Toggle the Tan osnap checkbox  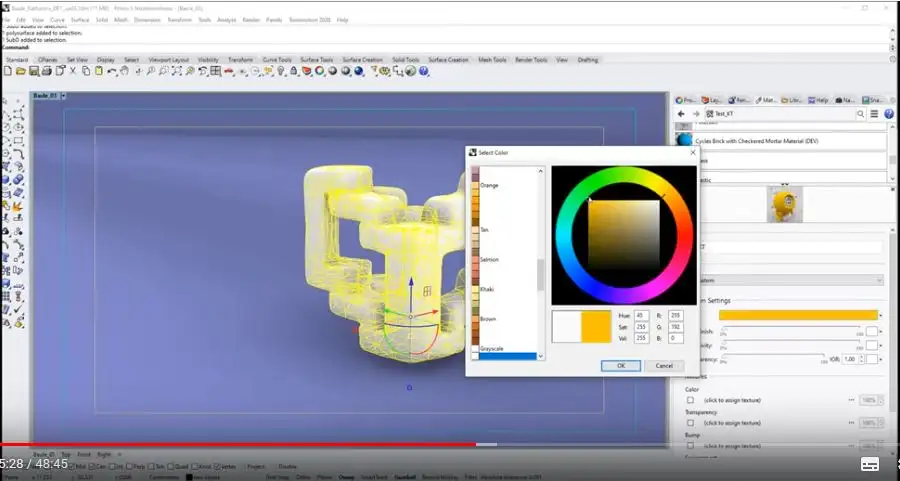pyautogui.click(x=152, y=467)
